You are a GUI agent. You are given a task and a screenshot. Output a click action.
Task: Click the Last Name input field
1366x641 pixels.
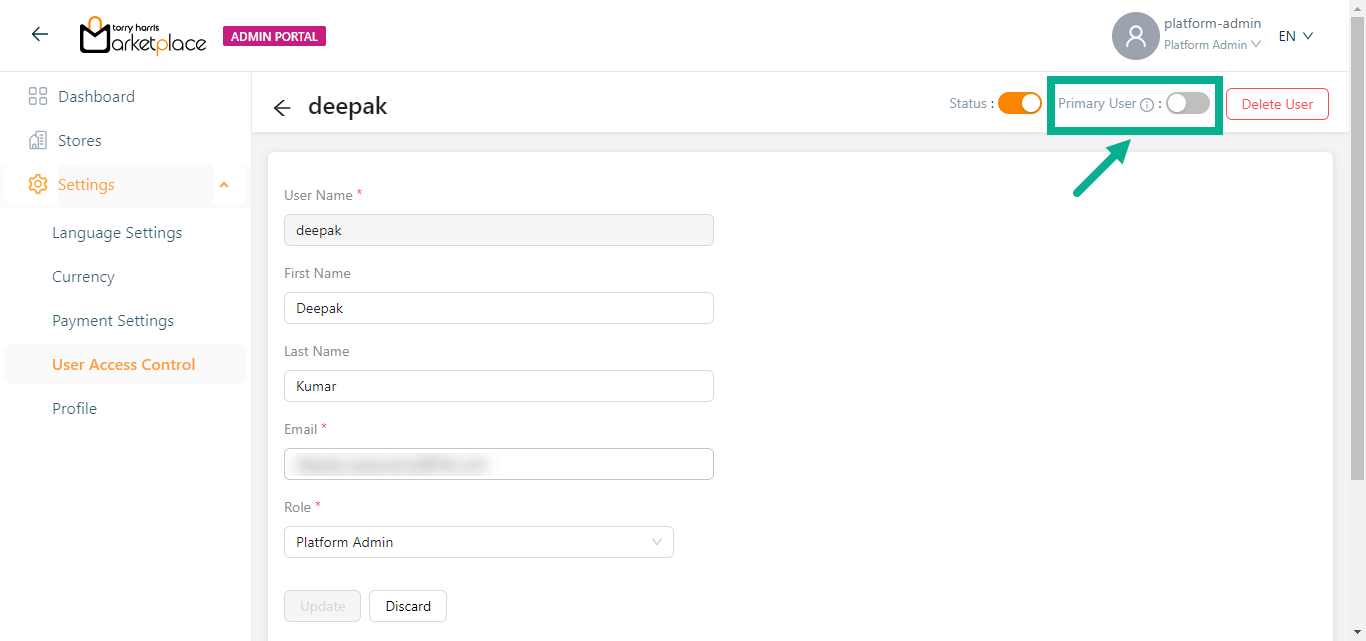click(498, 386)
